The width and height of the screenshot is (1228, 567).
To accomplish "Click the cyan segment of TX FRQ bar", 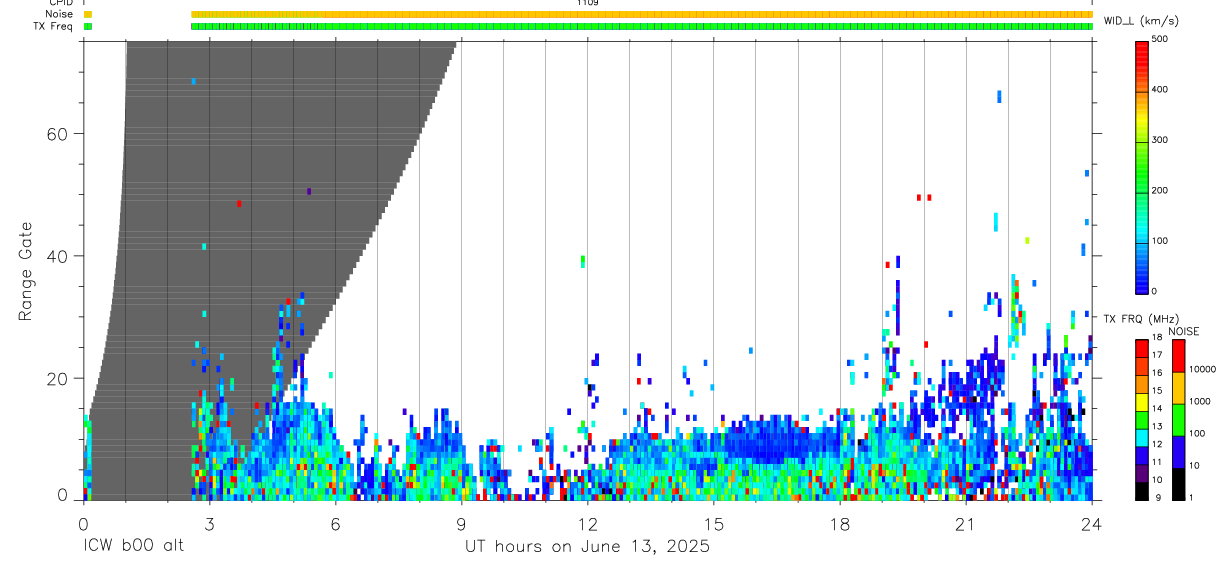I will coord(1141,437).
